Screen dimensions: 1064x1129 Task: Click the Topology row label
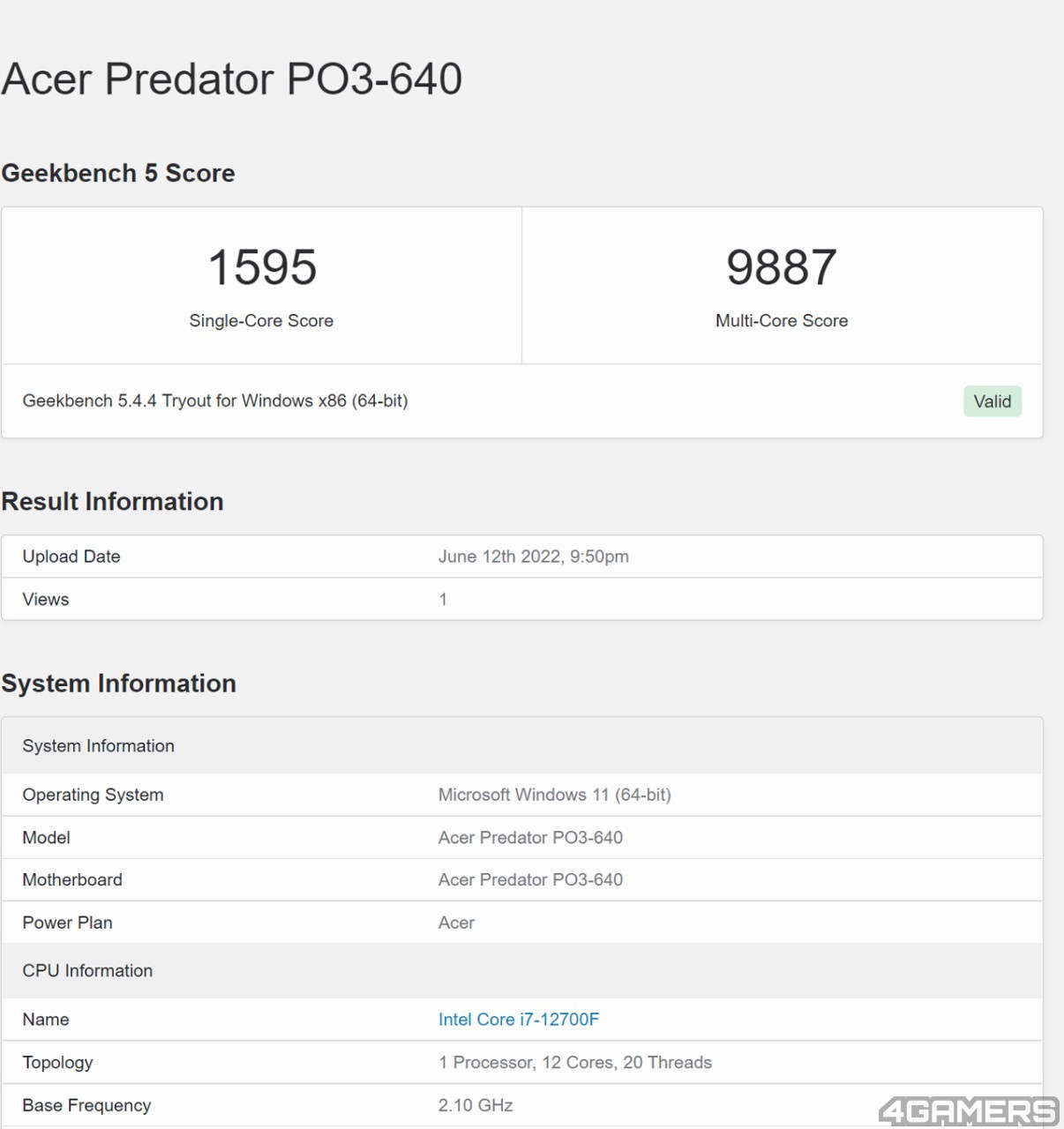(58, 1063)
